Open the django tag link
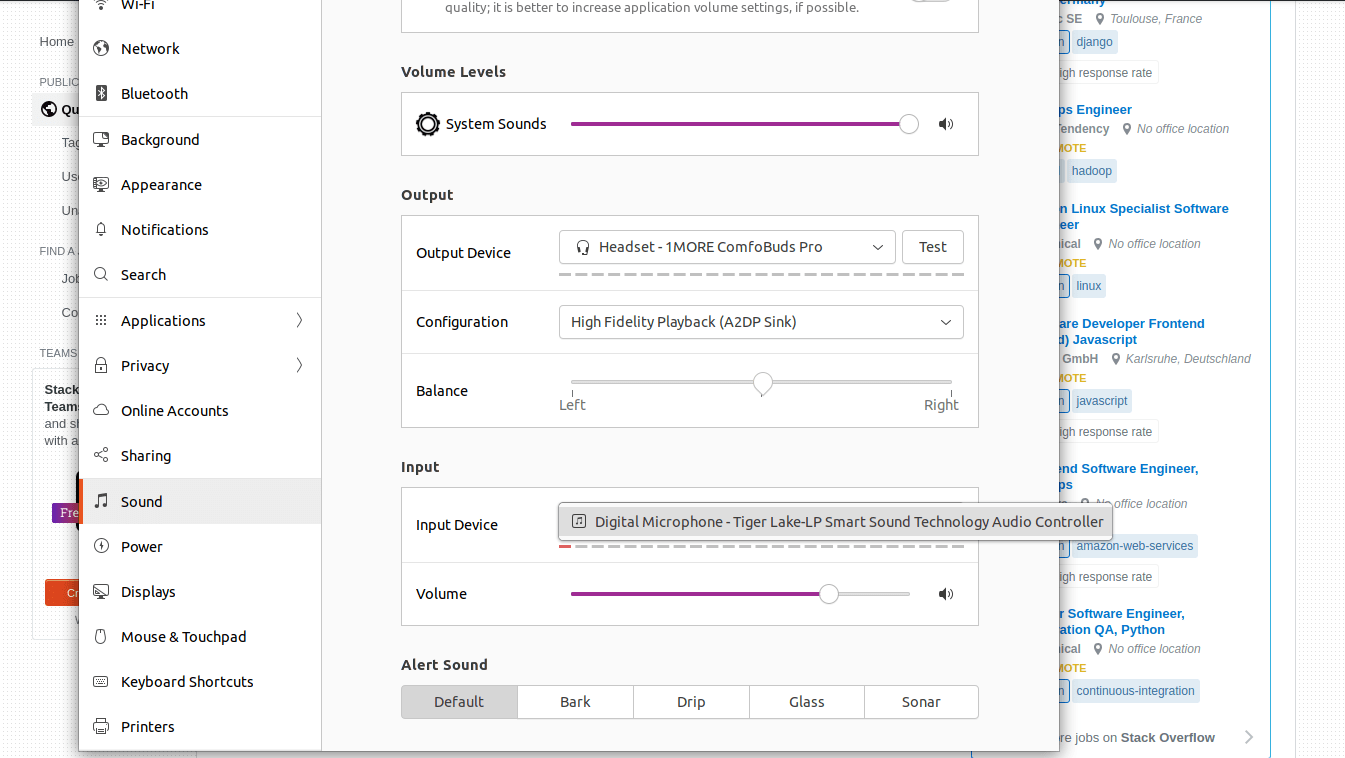Image resolution: width=1345 pixels, height=758 pixels. coord(1094,42)
